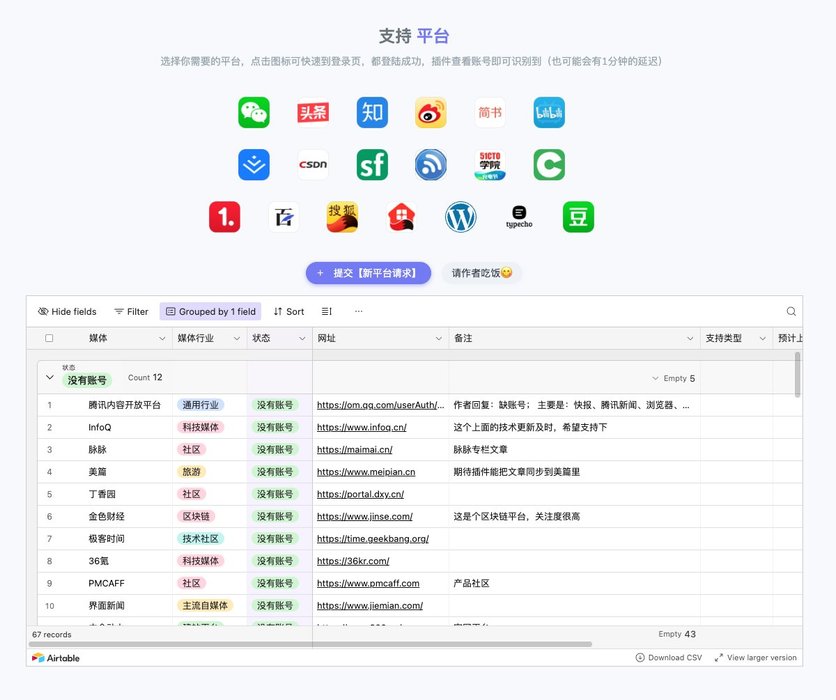Select the Bilibili platform icon

point(549,113)
